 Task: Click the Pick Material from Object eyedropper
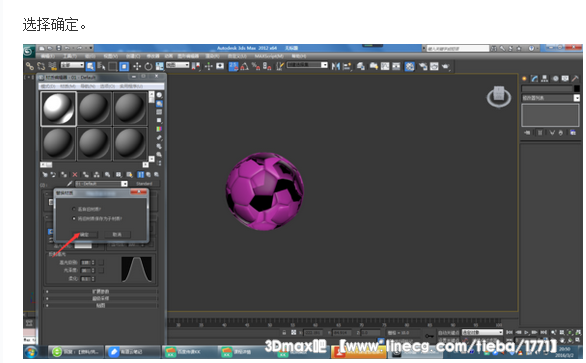pyautogui.click(x=70, y=184)
